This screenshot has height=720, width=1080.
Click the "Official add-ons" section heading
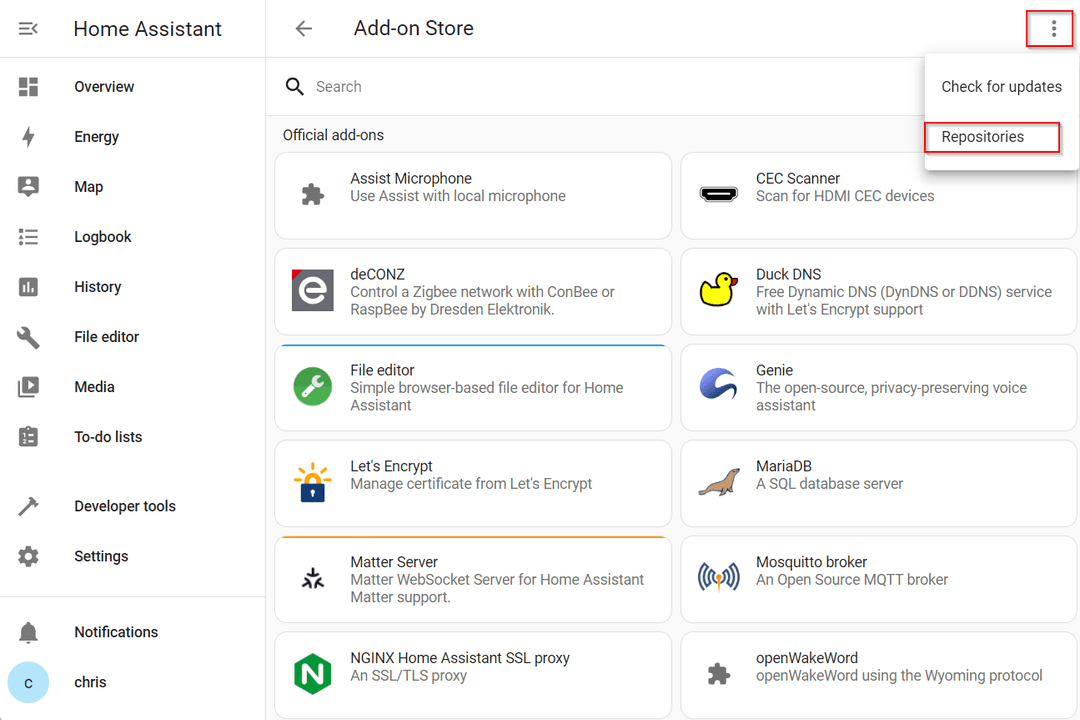333,135
